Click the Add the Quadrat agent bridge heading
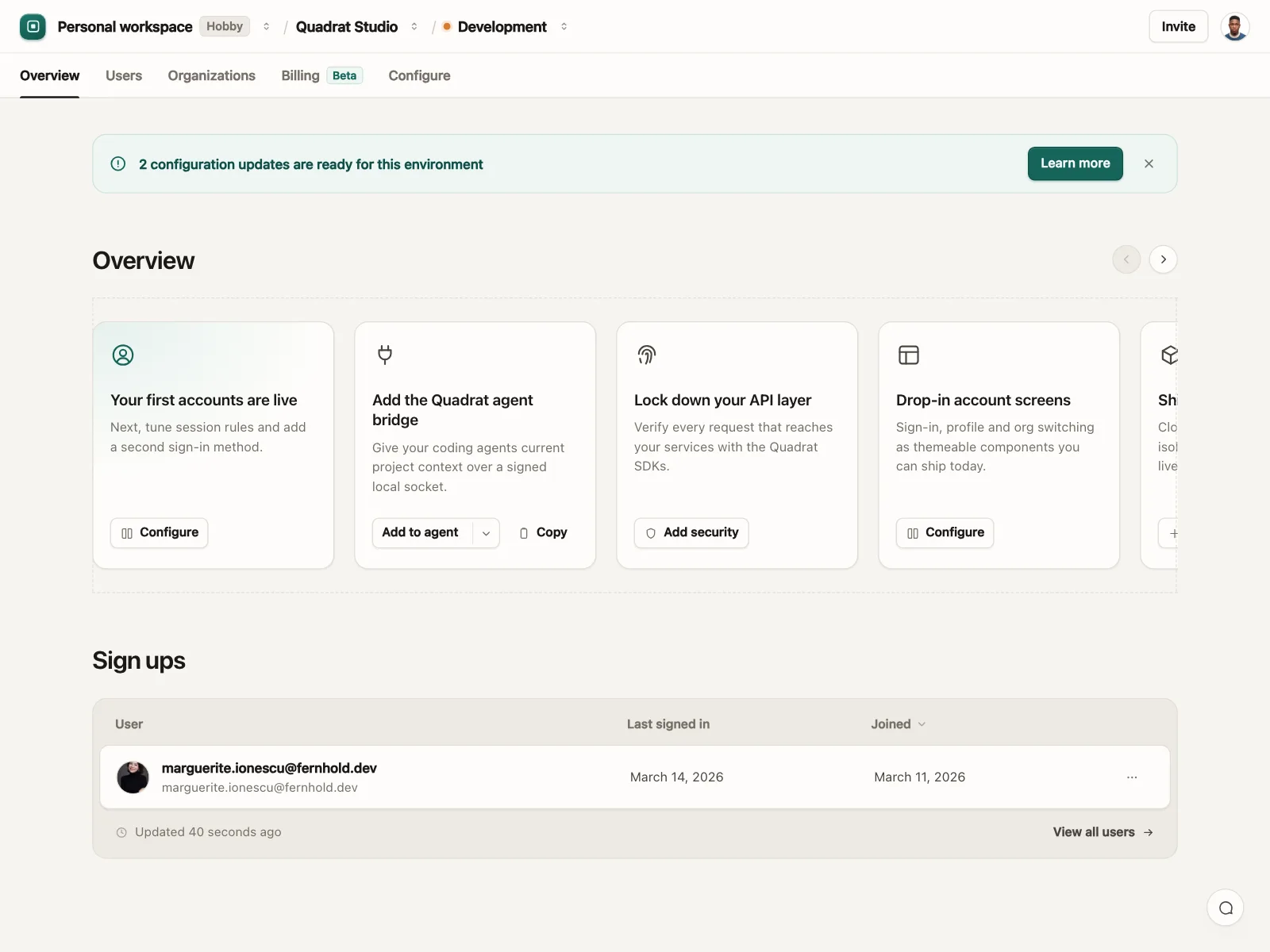1270x952 pixels. tap(452, 410)
